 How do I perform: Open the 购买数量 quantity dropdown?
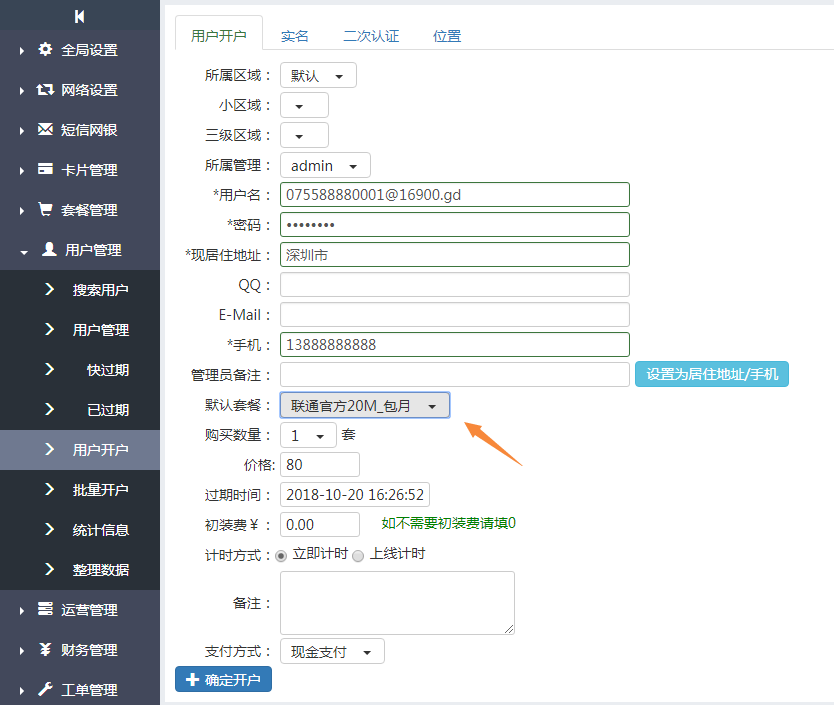[x=308, y=435]
